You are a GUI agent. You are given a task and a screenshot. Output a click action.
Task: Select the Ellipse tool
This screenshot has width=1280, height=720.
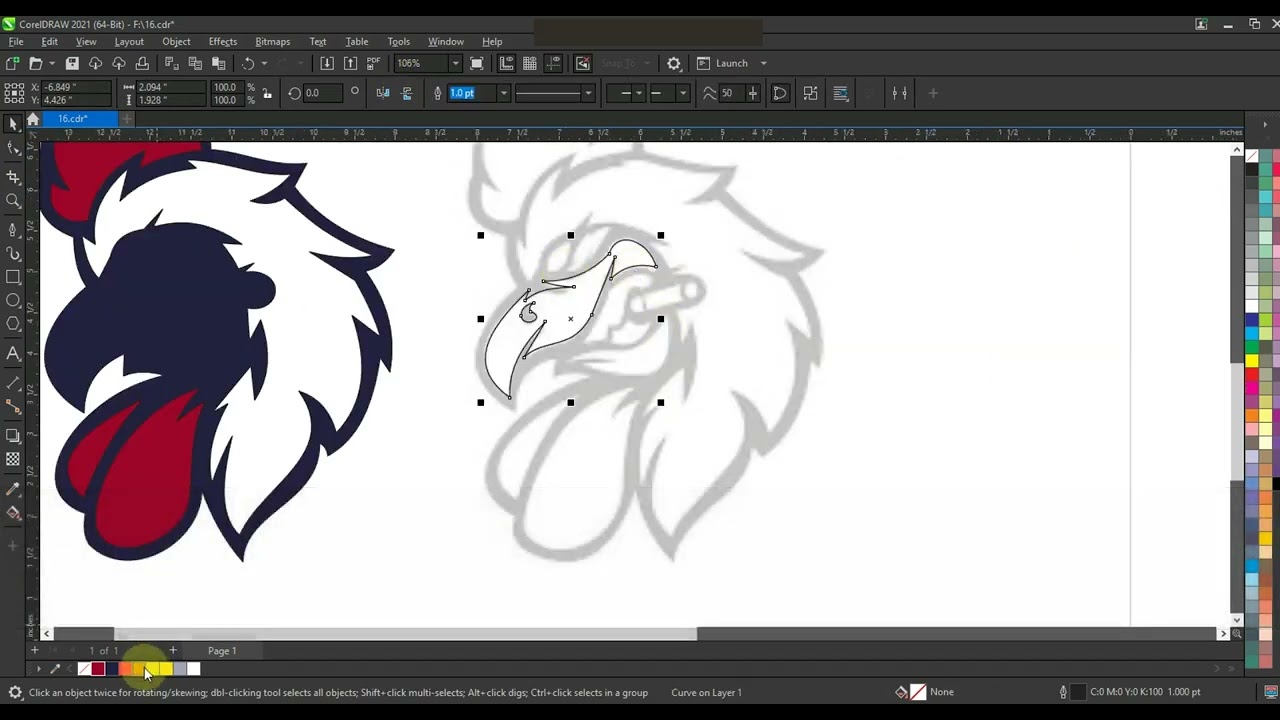coord(13,300)
